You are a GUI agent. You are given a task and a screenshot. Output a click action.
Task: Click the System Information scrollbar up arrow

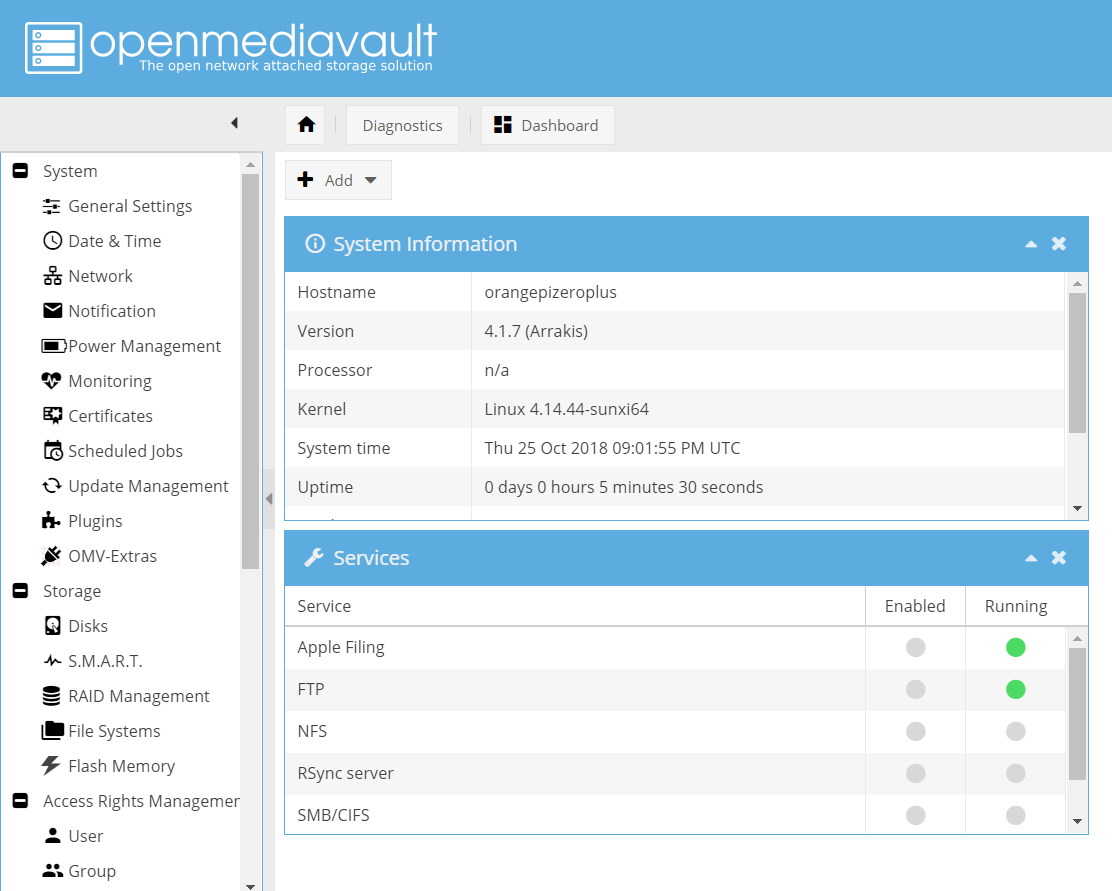click(1077, 283)
